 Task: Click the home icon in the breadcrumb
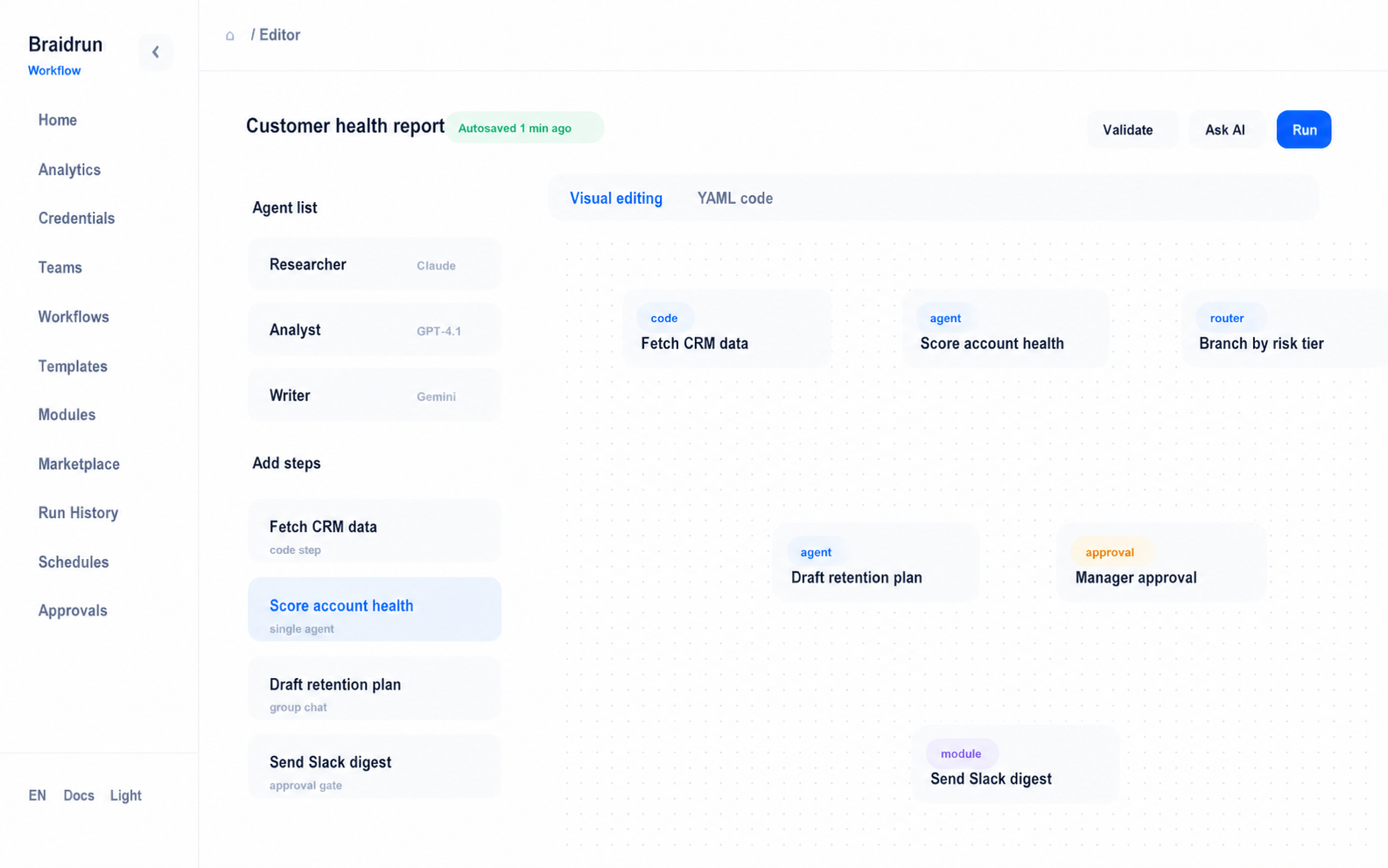point(230,36)
